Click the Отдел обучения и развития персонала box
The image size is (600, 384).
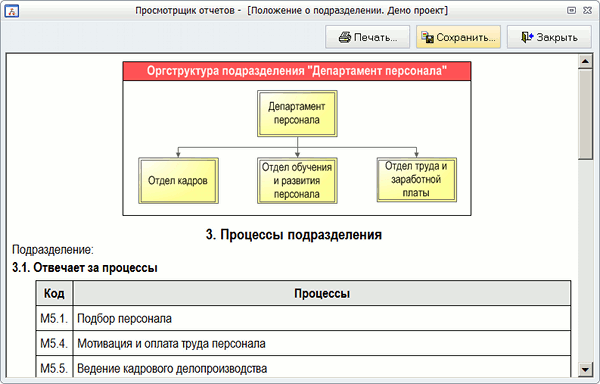[297, 181]
